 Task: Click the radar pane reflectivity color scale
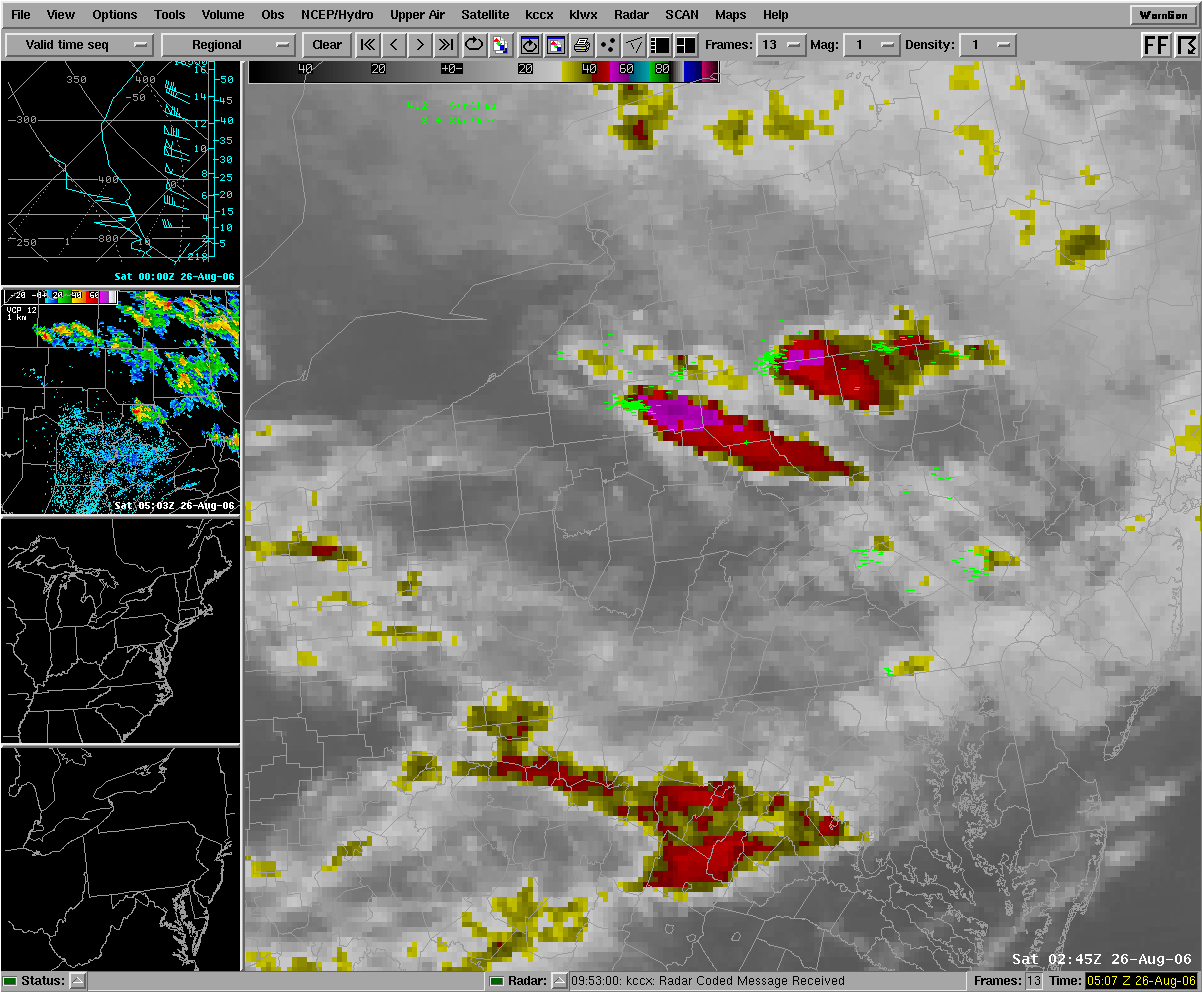62,297
